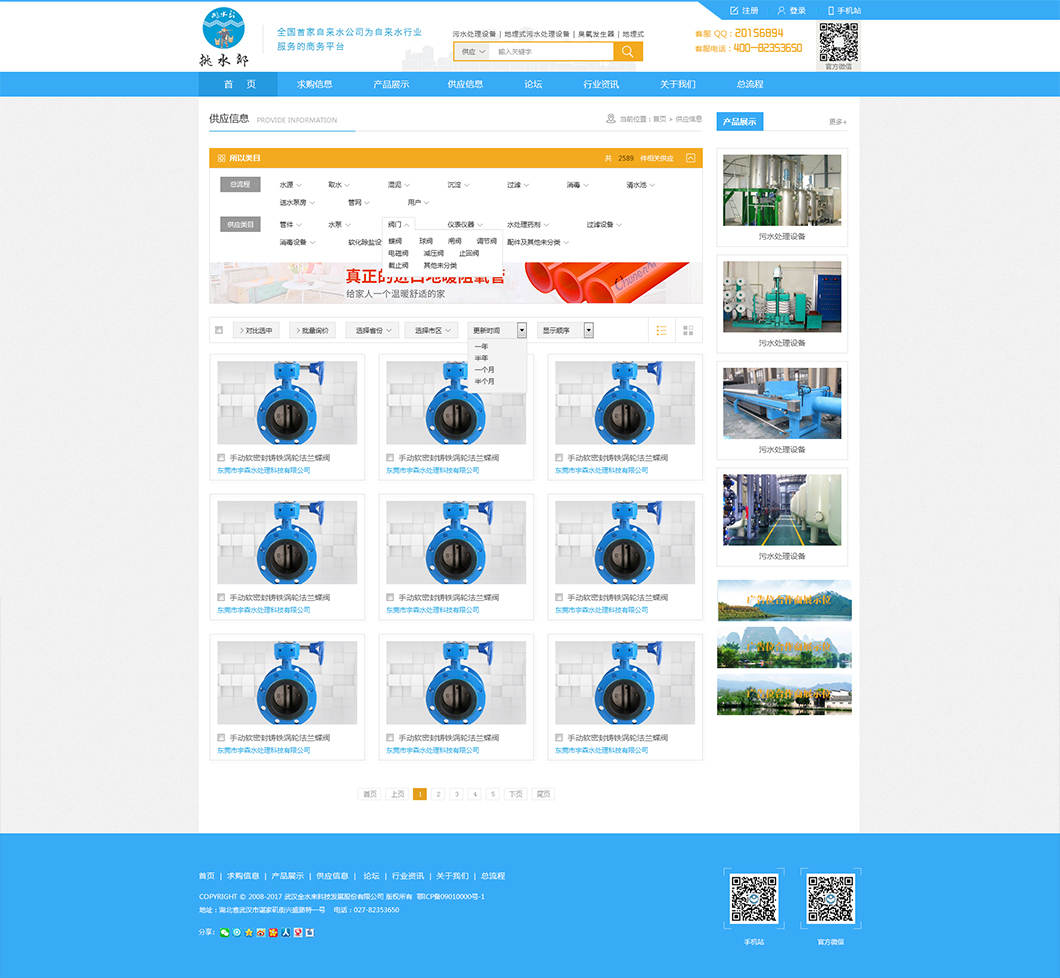Open 论坛 in the main navigation bar
The width and height of the screenshot is (1060, 978).
533,84
